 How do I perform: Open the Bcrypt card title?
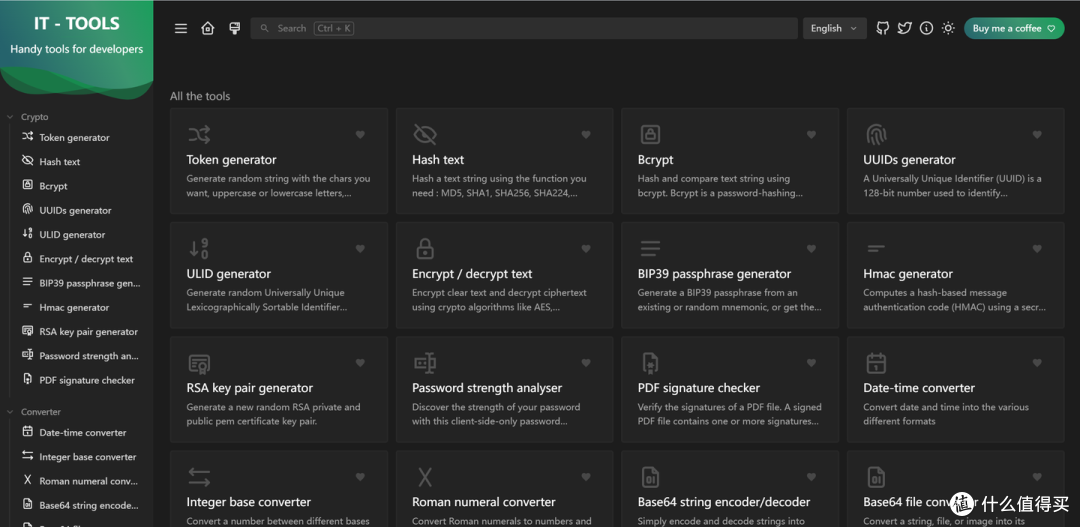tap(656, 160)
